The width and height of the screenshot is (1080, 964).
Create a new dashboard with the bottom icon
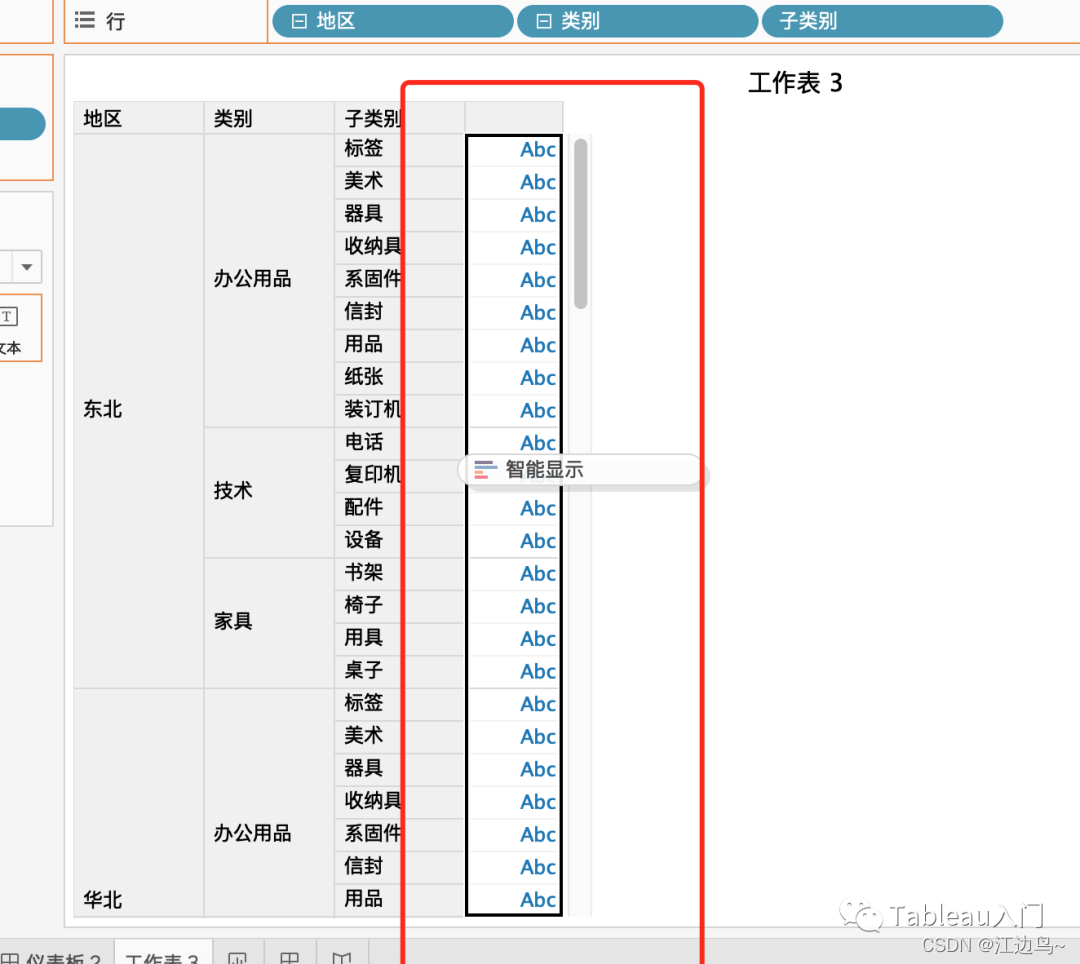pyautogui.click(x=289, y=957)
